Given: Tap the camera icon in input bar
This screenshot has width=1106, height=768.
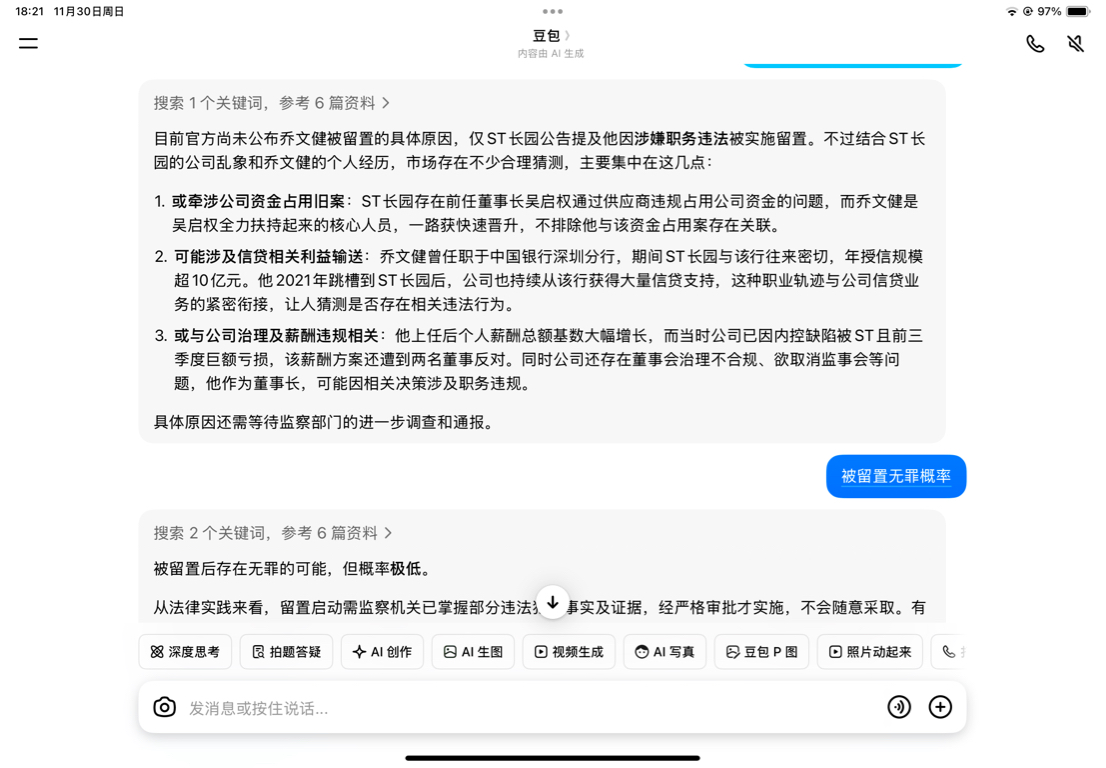Looking at the screenshot, I should click(x=164, y=707).
